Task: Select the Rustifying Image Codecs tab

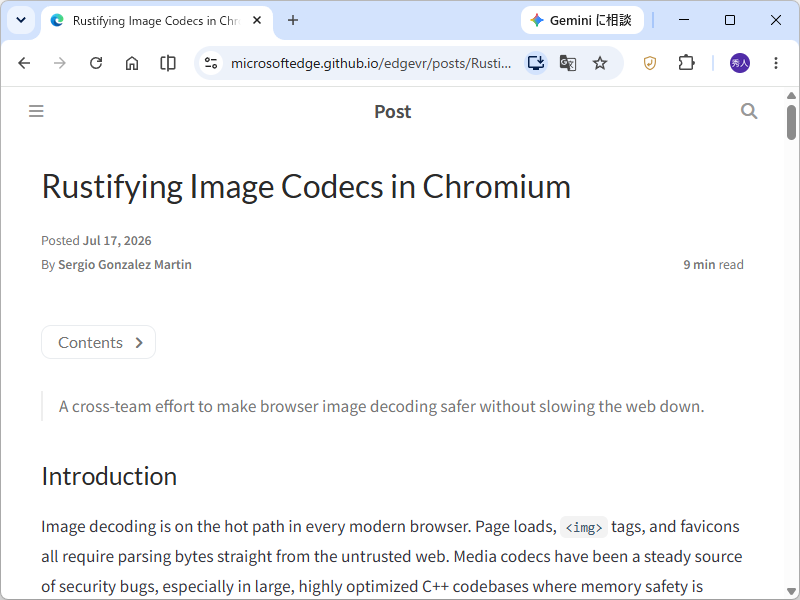Action: (x=156, y=20)
